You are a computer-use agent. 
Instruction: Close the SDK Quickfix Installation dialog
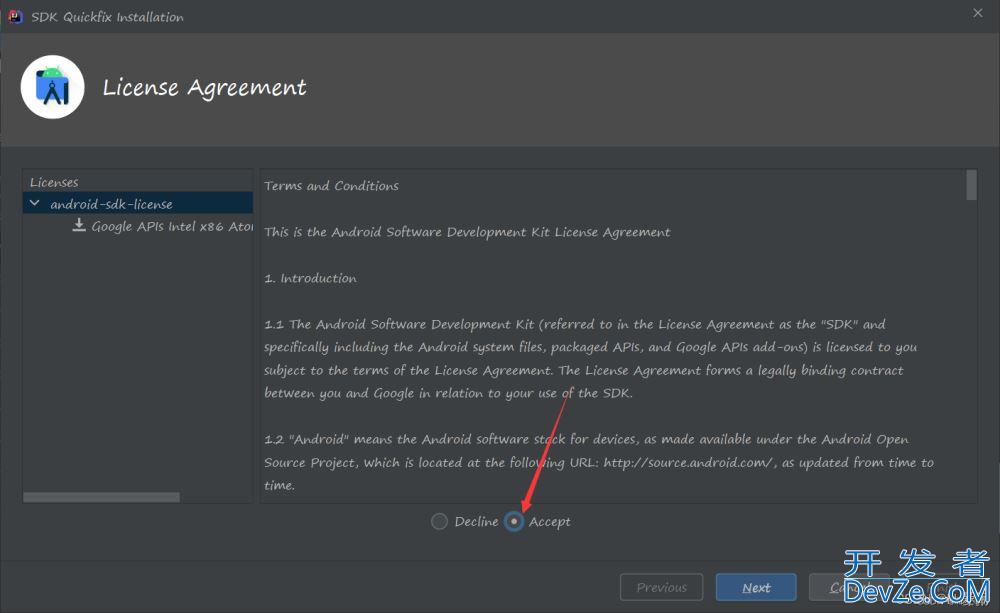[x=978, y=13]
